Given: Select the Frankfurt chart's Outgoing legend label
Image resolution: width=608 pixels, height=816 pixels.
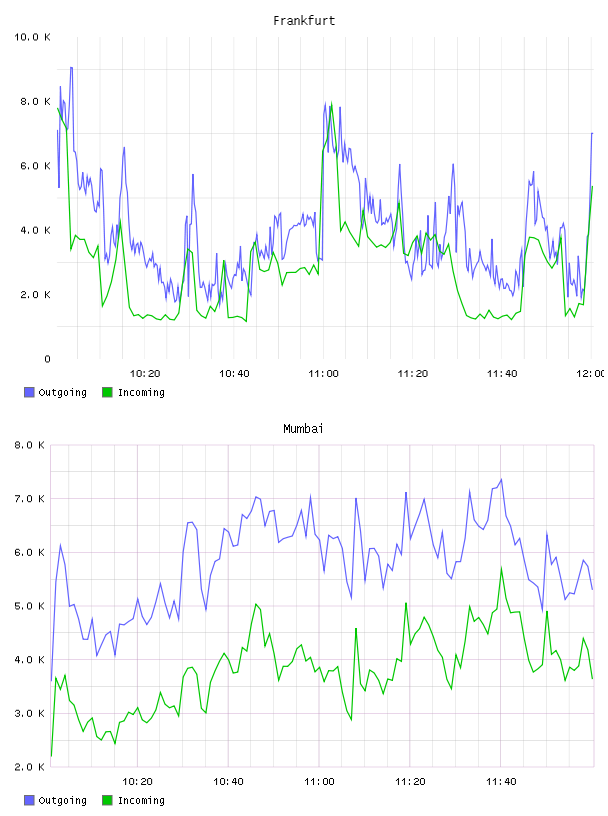Looking at the screenshot, I should tap(62, 393).
